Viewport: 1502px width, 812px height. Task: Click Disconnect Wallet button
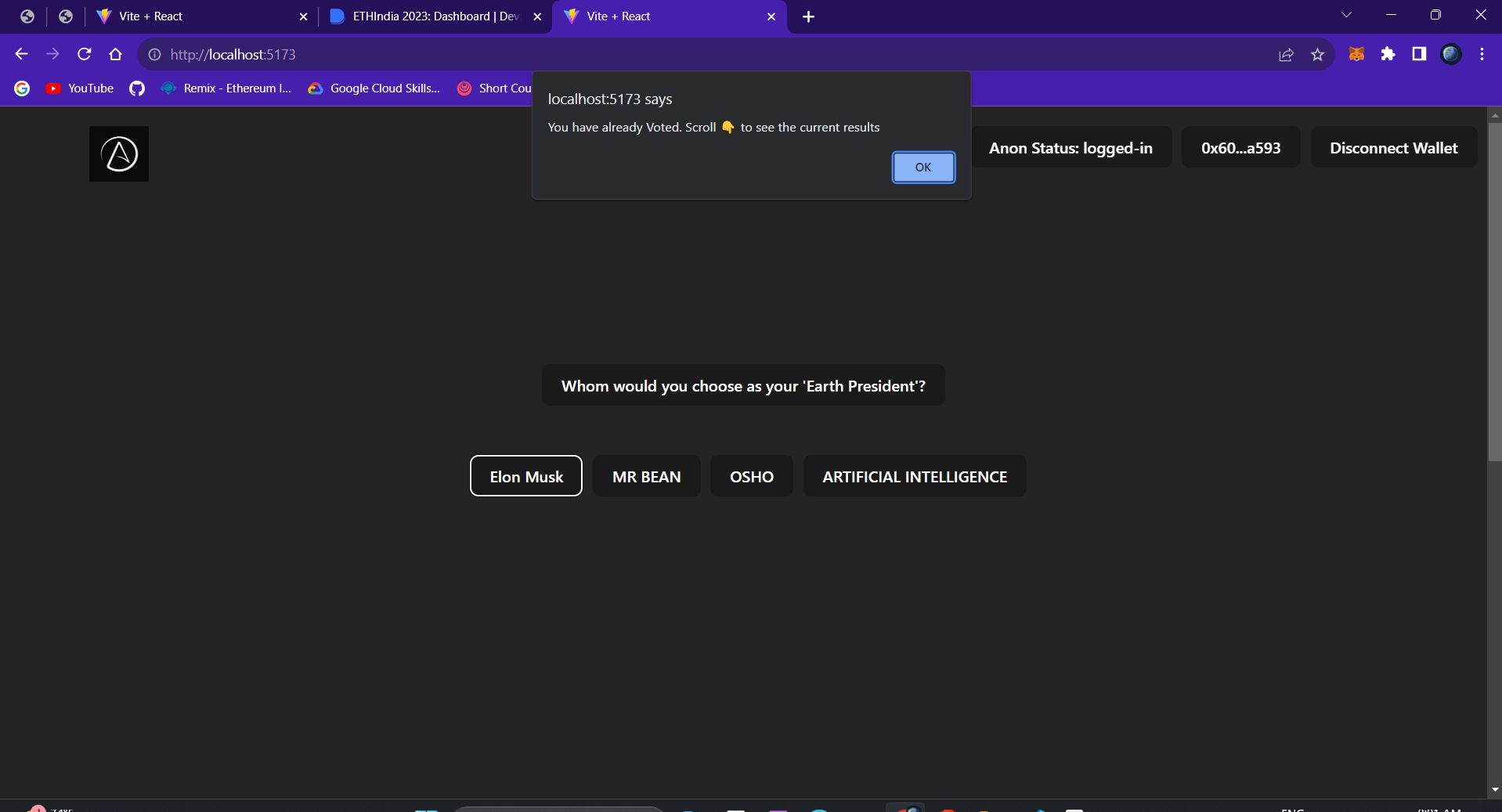[x=1394, y=147]
